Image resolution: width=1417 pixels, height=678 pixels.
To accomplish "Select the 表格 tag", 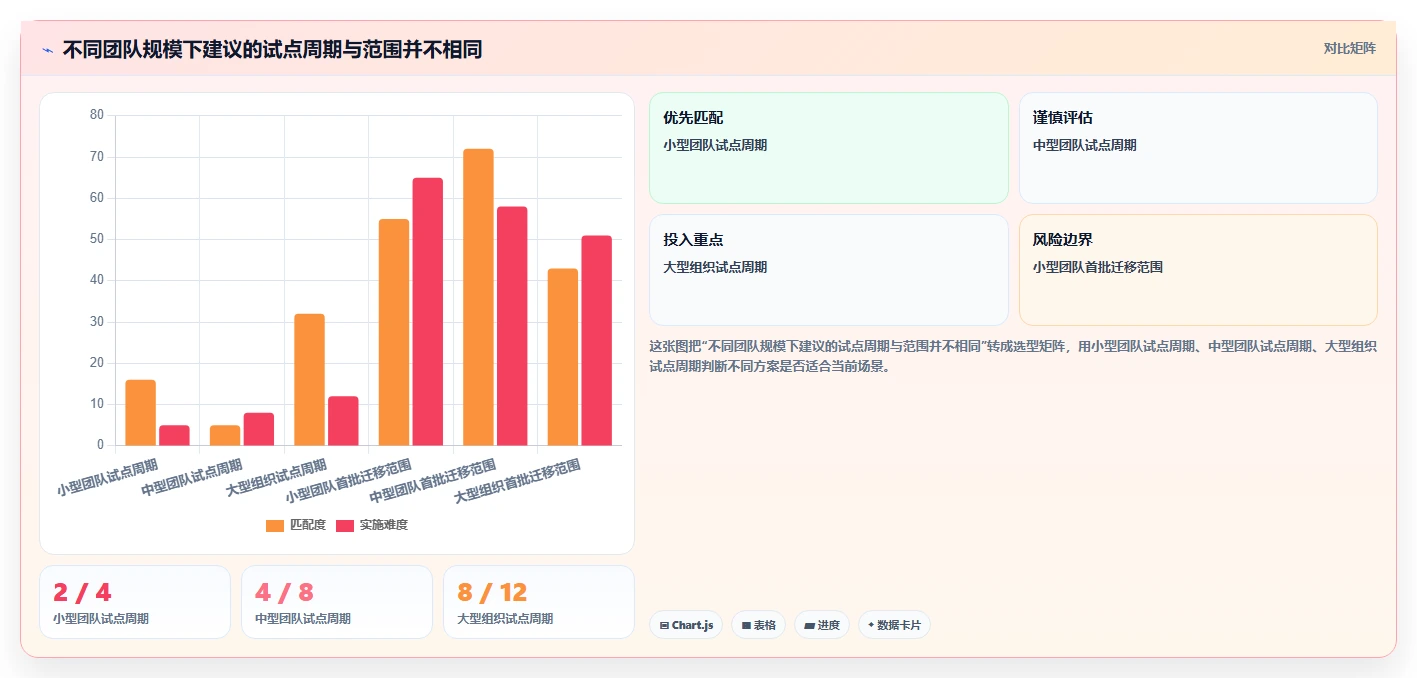I will [759, 625].
